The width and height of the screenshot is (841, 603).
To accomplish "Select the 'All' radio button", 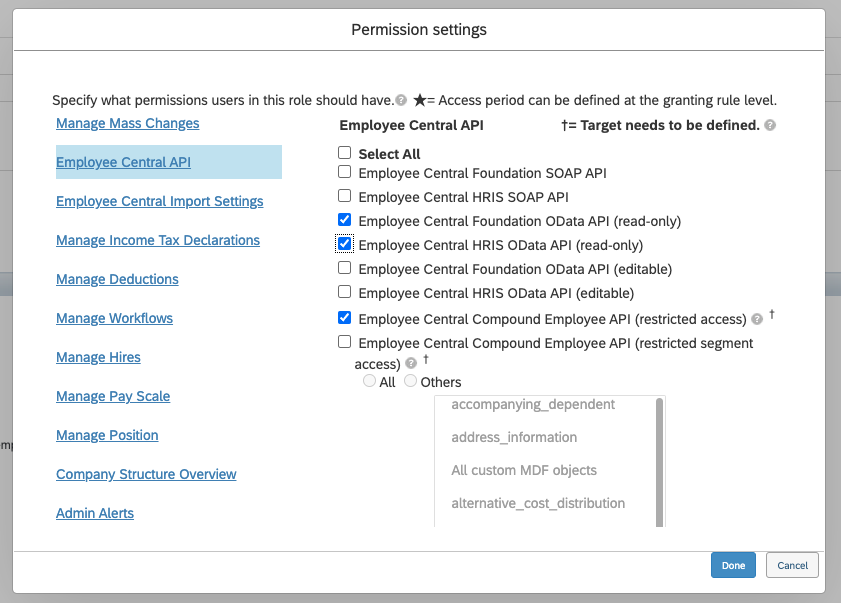I will pos(370,381).
